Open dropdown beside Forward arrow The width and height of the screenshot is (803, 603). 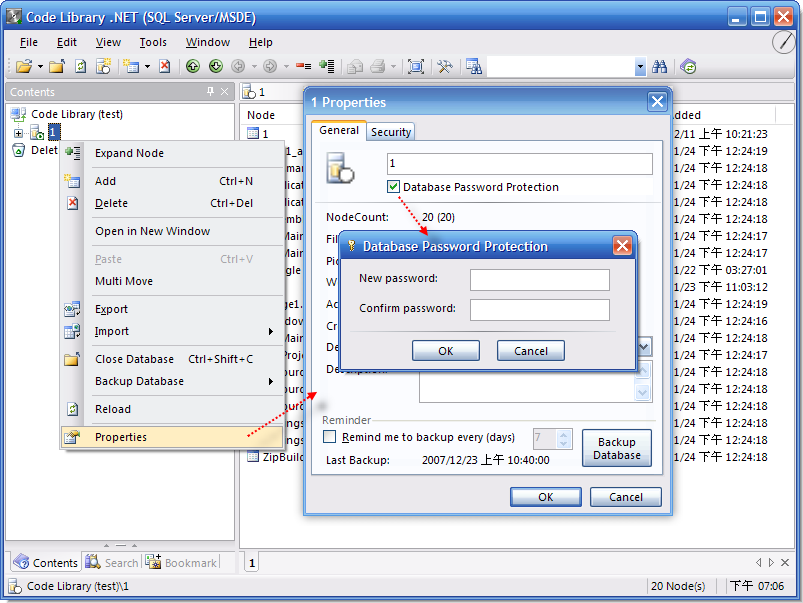tap(286, 66)
